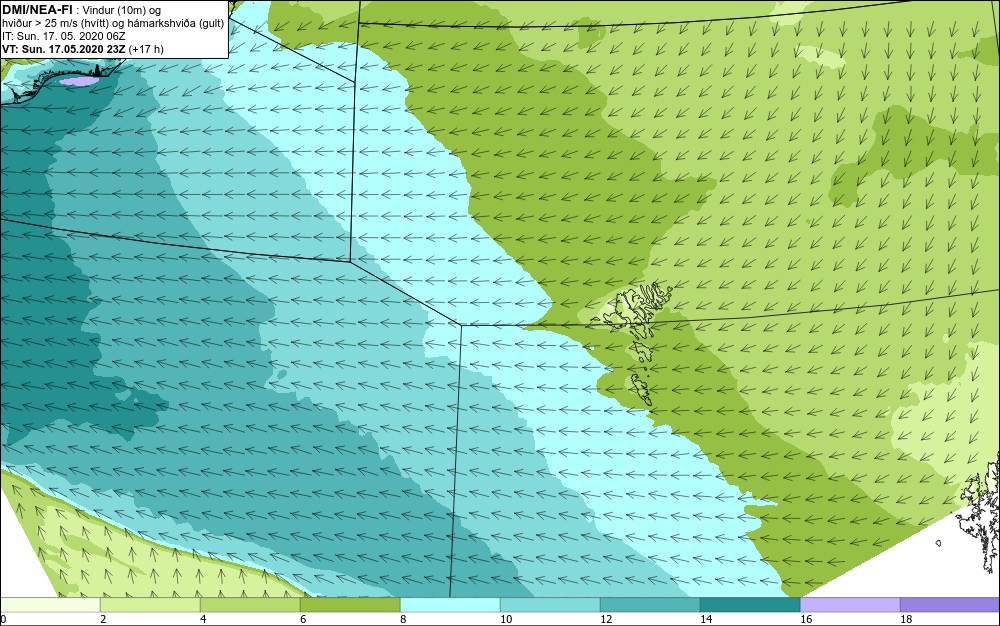
Task: Click the 2–4 m/s light green swatch
Action: 151,604
